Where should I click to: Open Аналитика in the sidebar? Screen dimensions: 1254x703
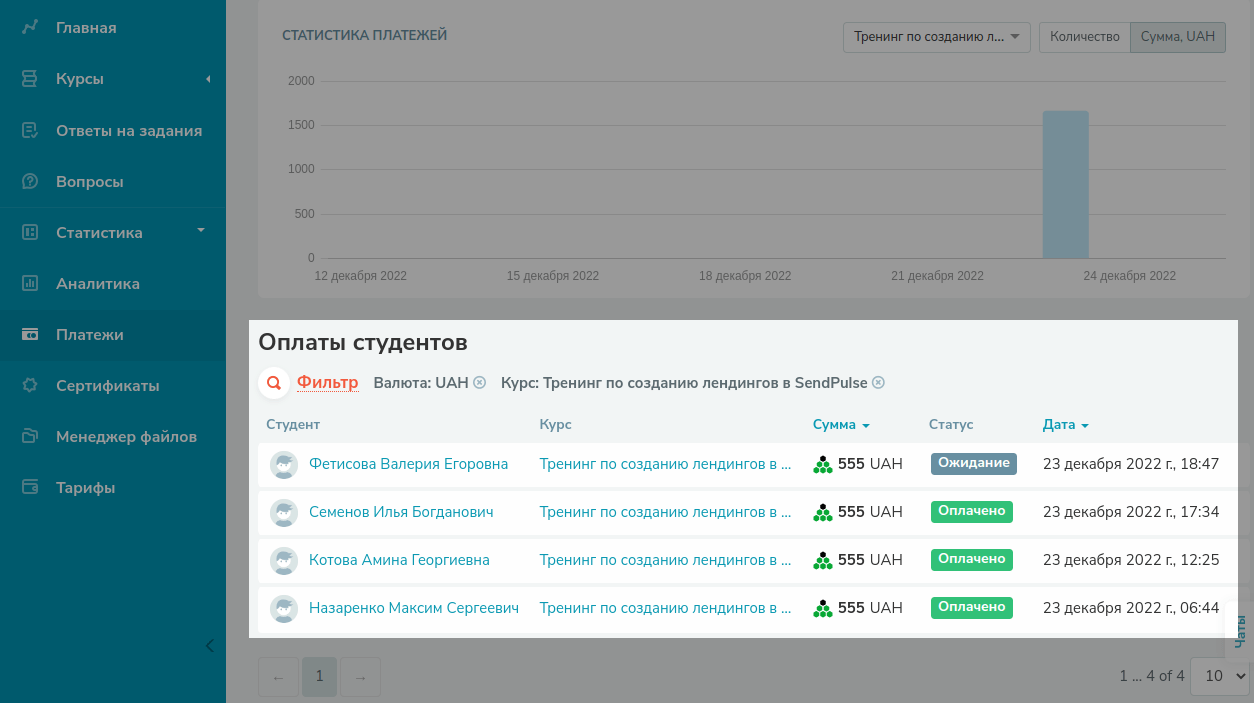click(x=98, y=284)
